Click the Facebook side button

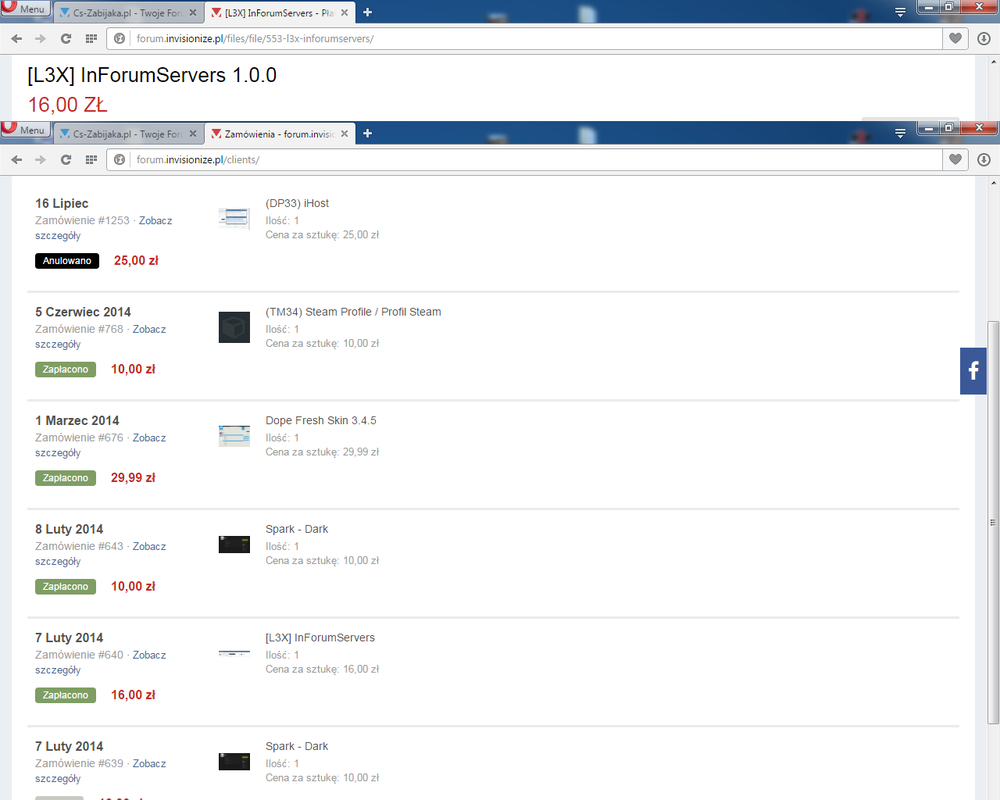tap(973, 371)
